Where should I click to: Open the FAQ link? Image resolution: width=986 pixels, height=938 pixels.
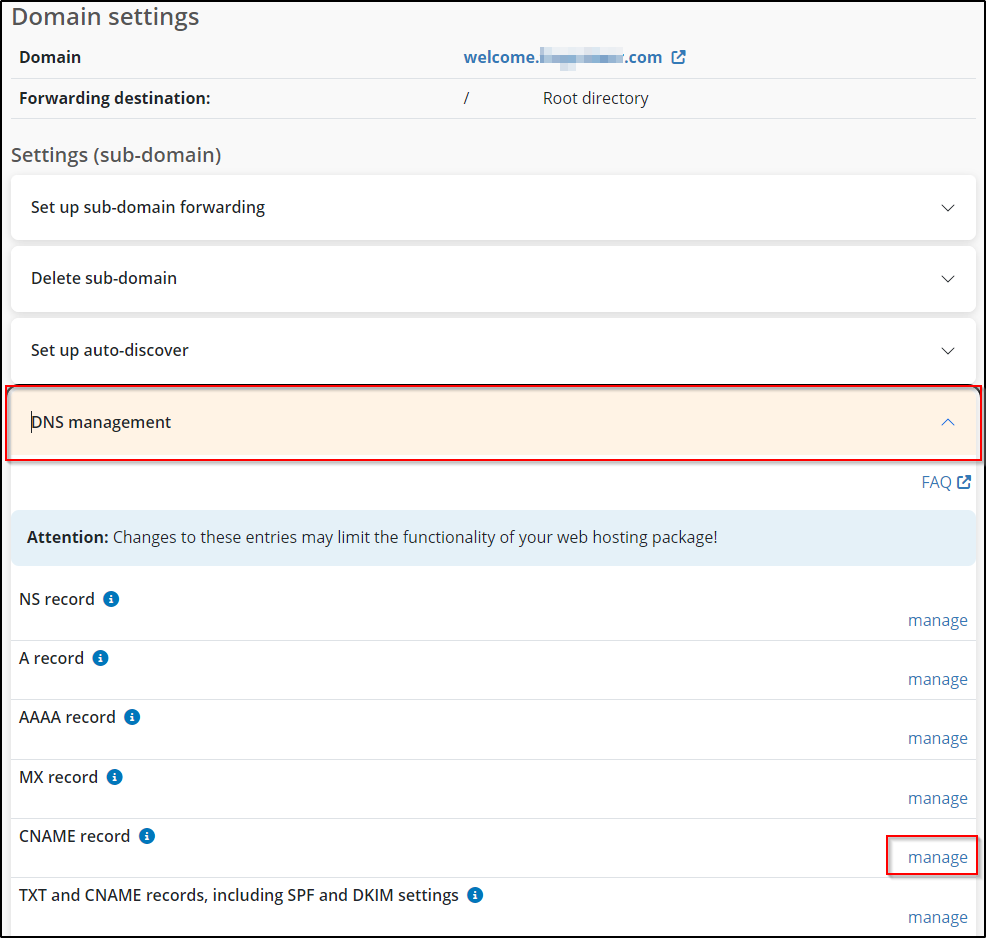[x=936, y=482]
